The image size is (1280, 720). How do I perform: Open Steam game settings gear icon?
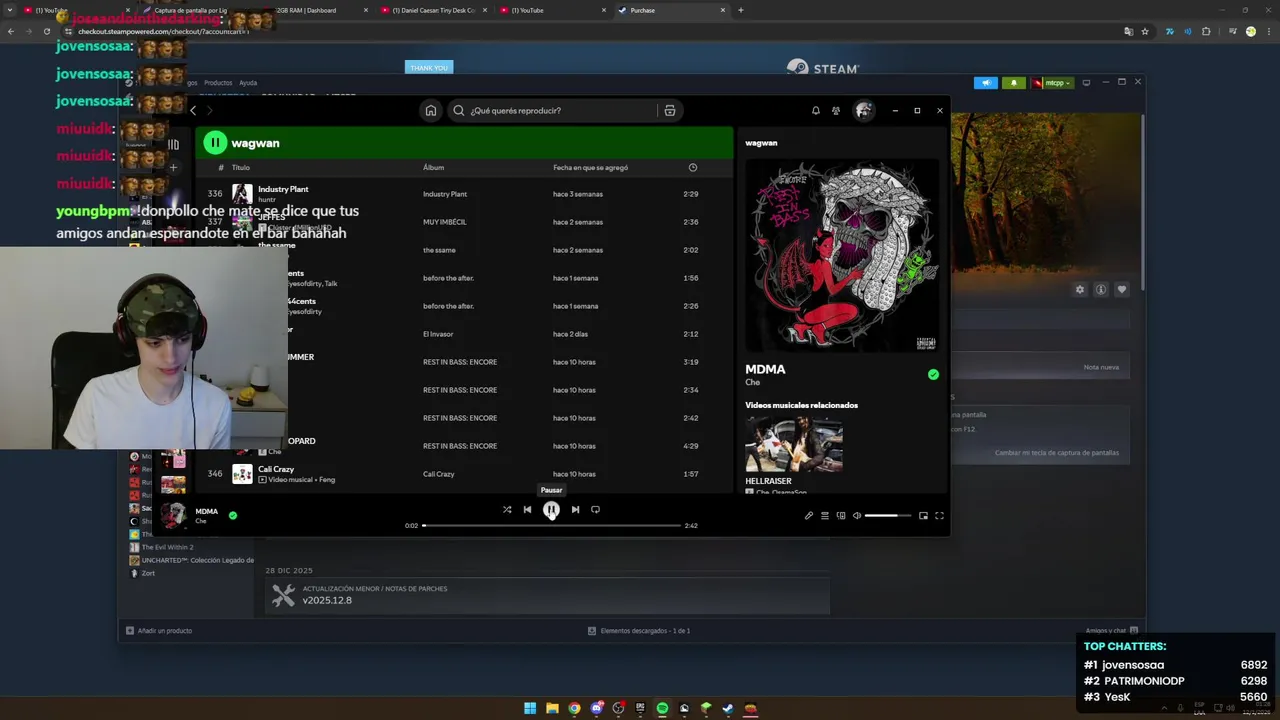click(x=1080, y=290)
